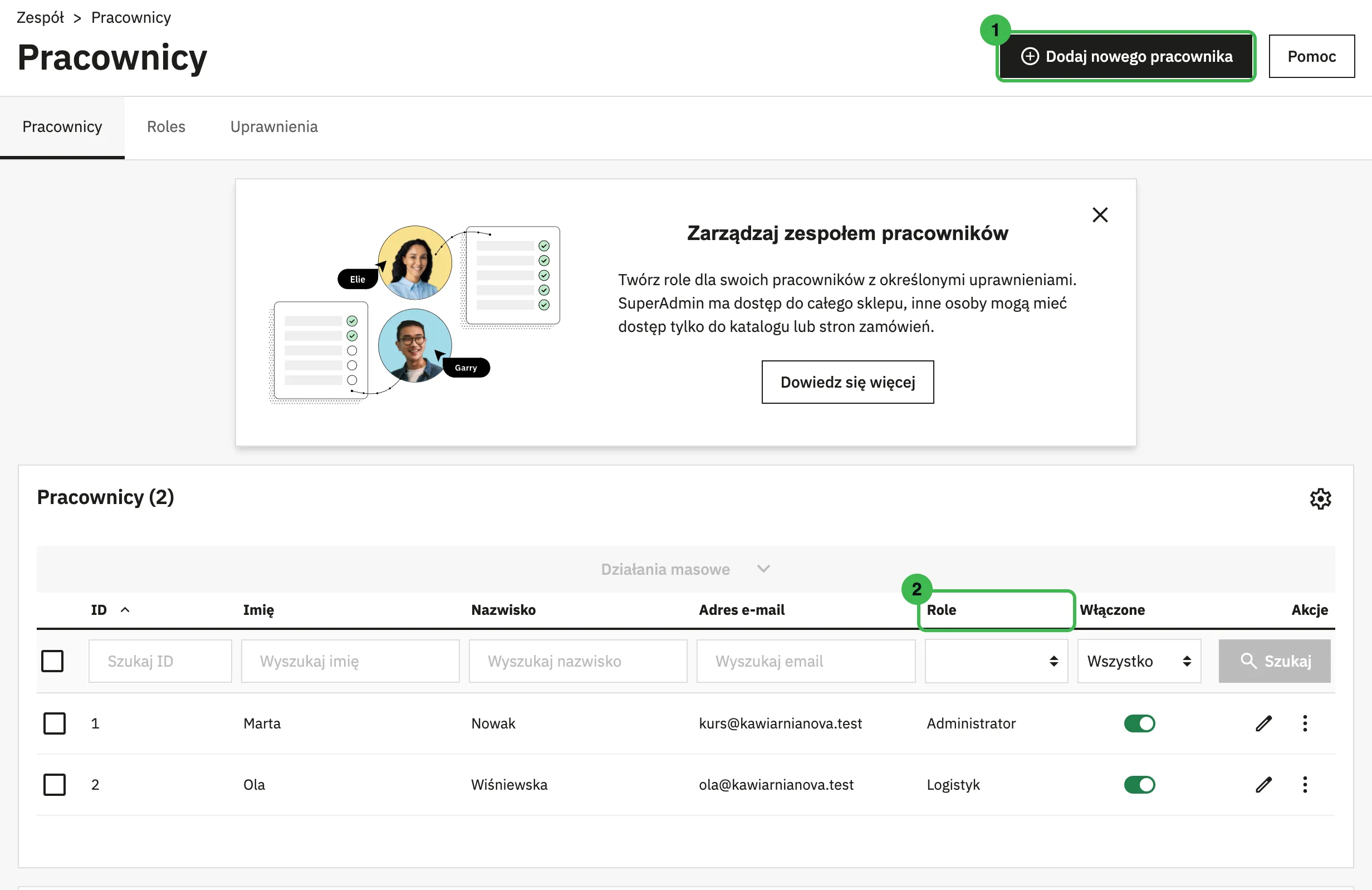Open table settings gear icon
The width and height of the screenshot is (1372, 890).
coord(1320,498)
